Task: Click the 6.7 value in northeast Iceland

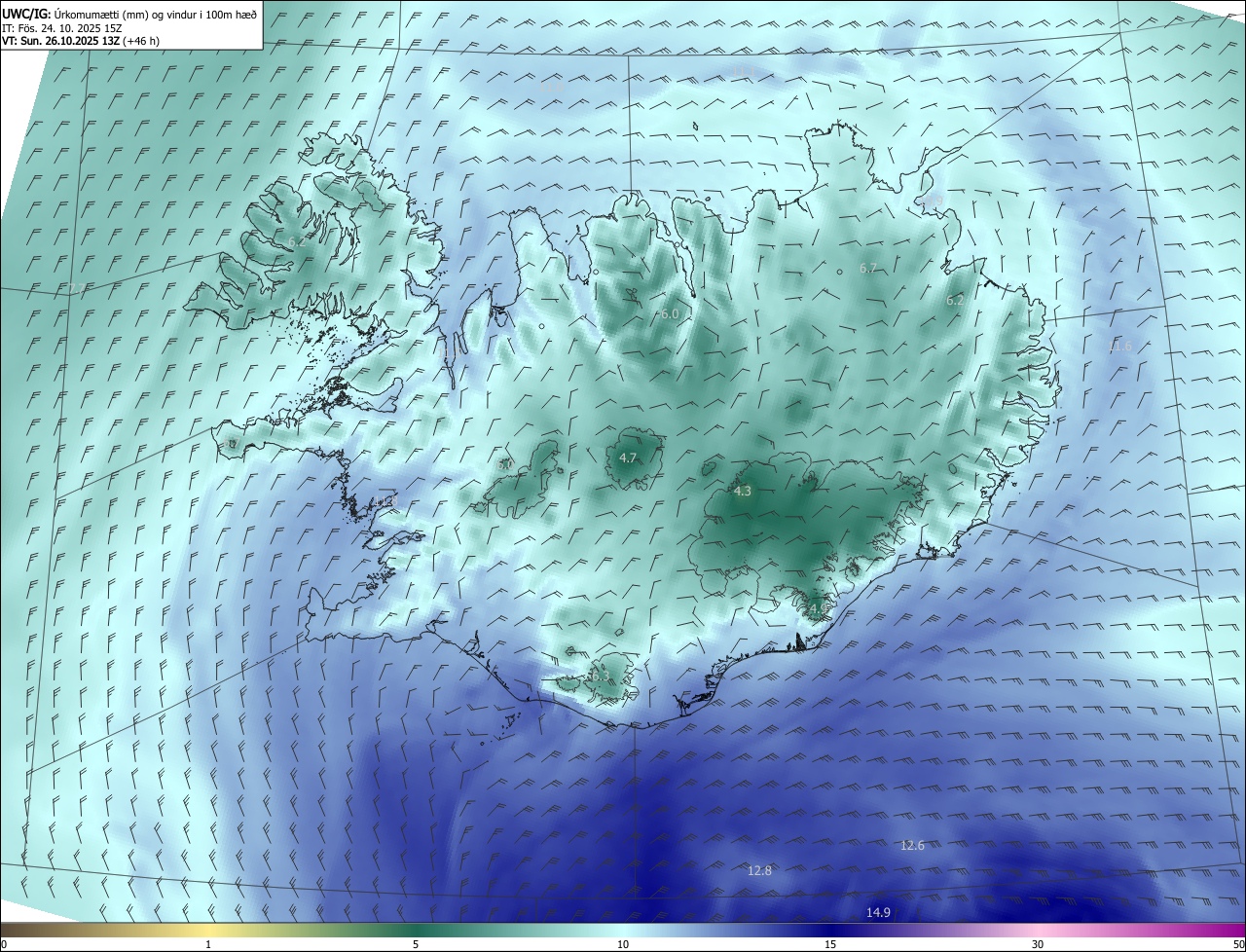Action: [868, 268]
